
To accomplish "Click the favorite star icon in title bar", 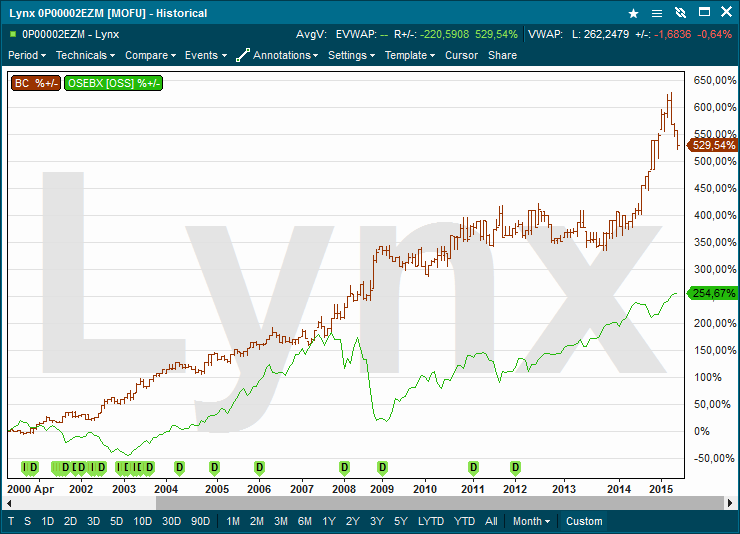I will tap(633, 13).
